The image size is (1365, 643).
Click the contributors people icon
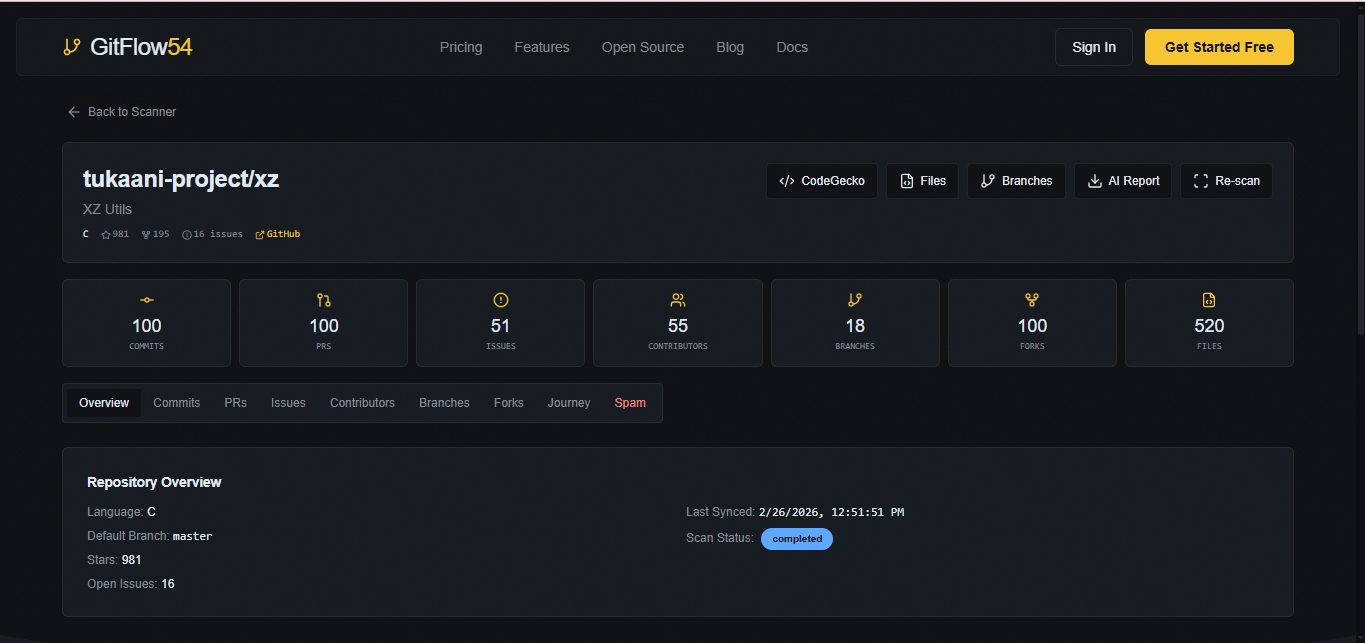677,300
